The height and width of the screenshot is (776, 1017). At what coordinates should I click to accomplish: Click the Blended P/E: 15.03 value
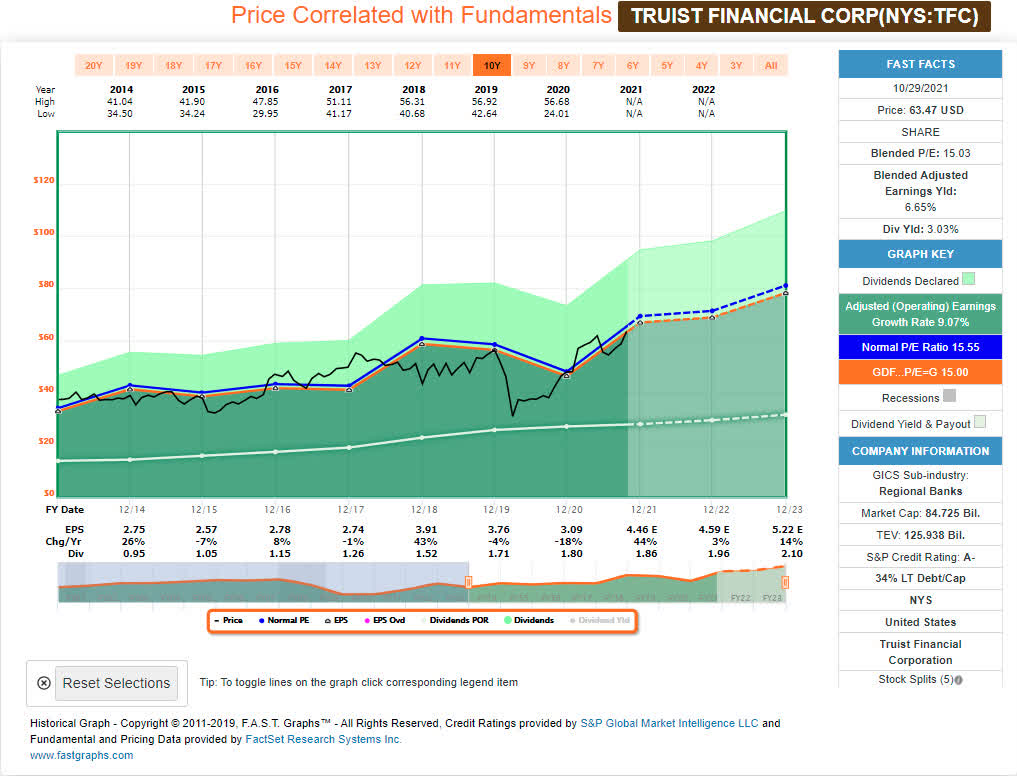[x=920, y=154]
